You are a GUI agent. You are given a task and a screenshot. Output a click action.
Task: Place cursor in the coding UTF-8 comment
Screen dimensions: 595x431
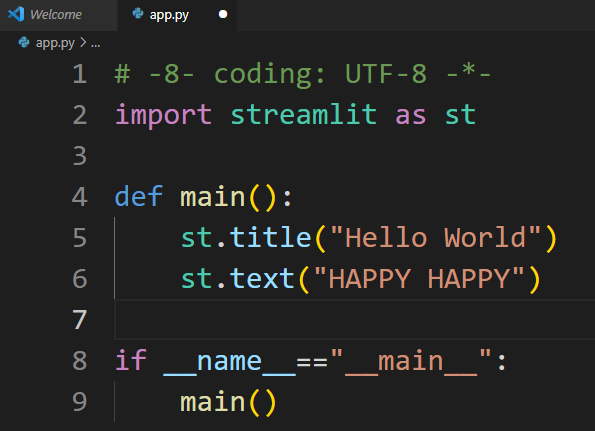pyautogui.click(x=302, y=74)
